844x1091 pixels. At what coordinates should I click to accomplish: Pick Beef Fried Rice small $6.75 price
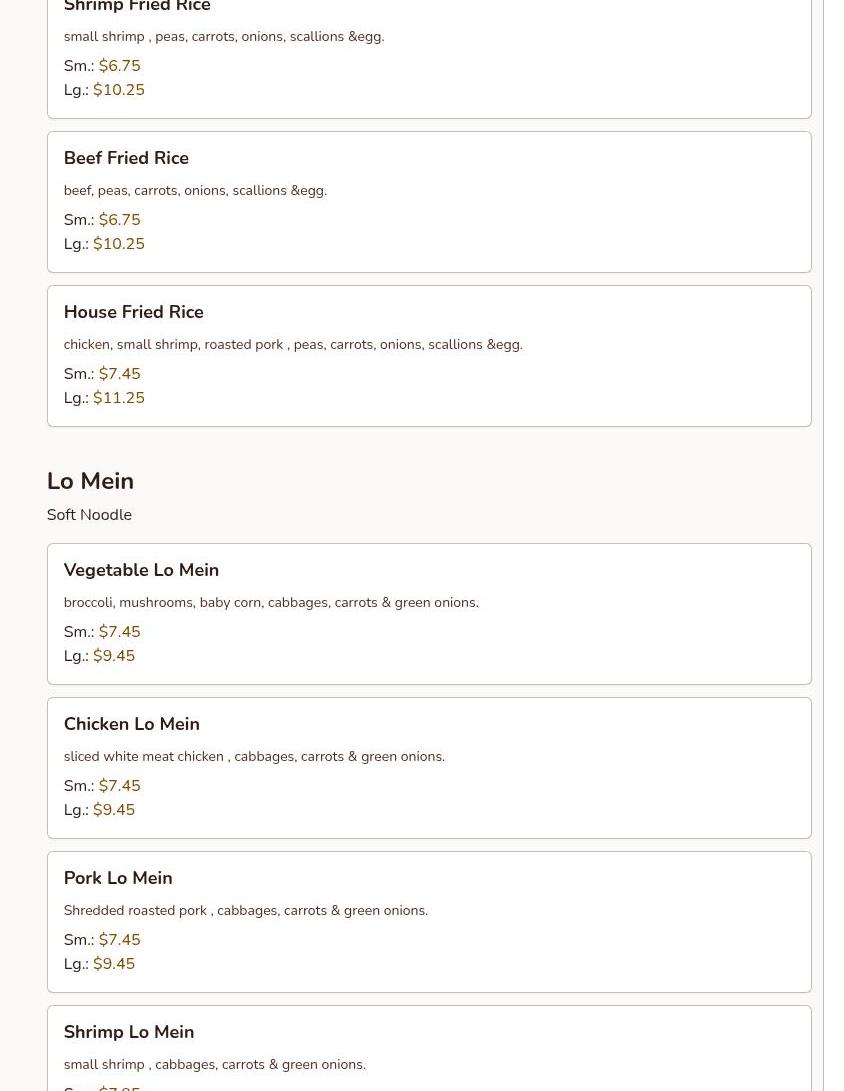119,220
